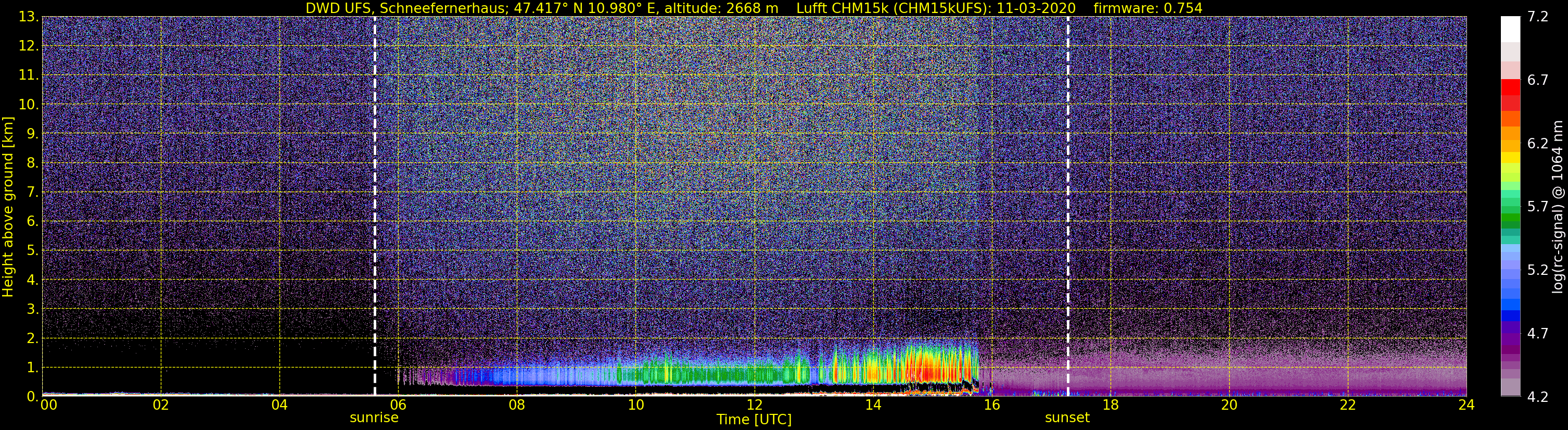Image resolution: width=1568 pixels, height=430 pixels.
Task: Click the 'Height above ground [km]' axis title
Action: [8, 207]
